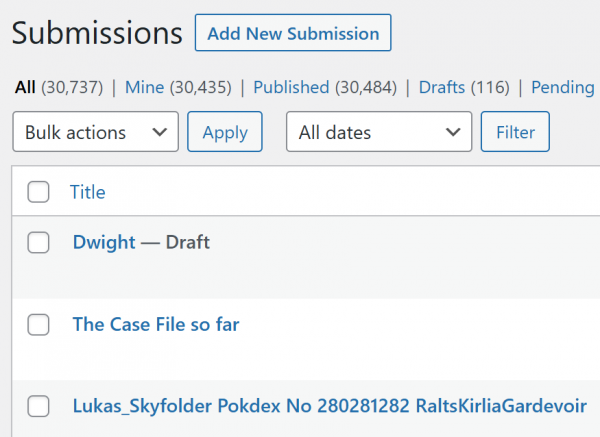600x437 pixels.
Task: Tick the select-all checkbox in header
Action: click(38, 192)
